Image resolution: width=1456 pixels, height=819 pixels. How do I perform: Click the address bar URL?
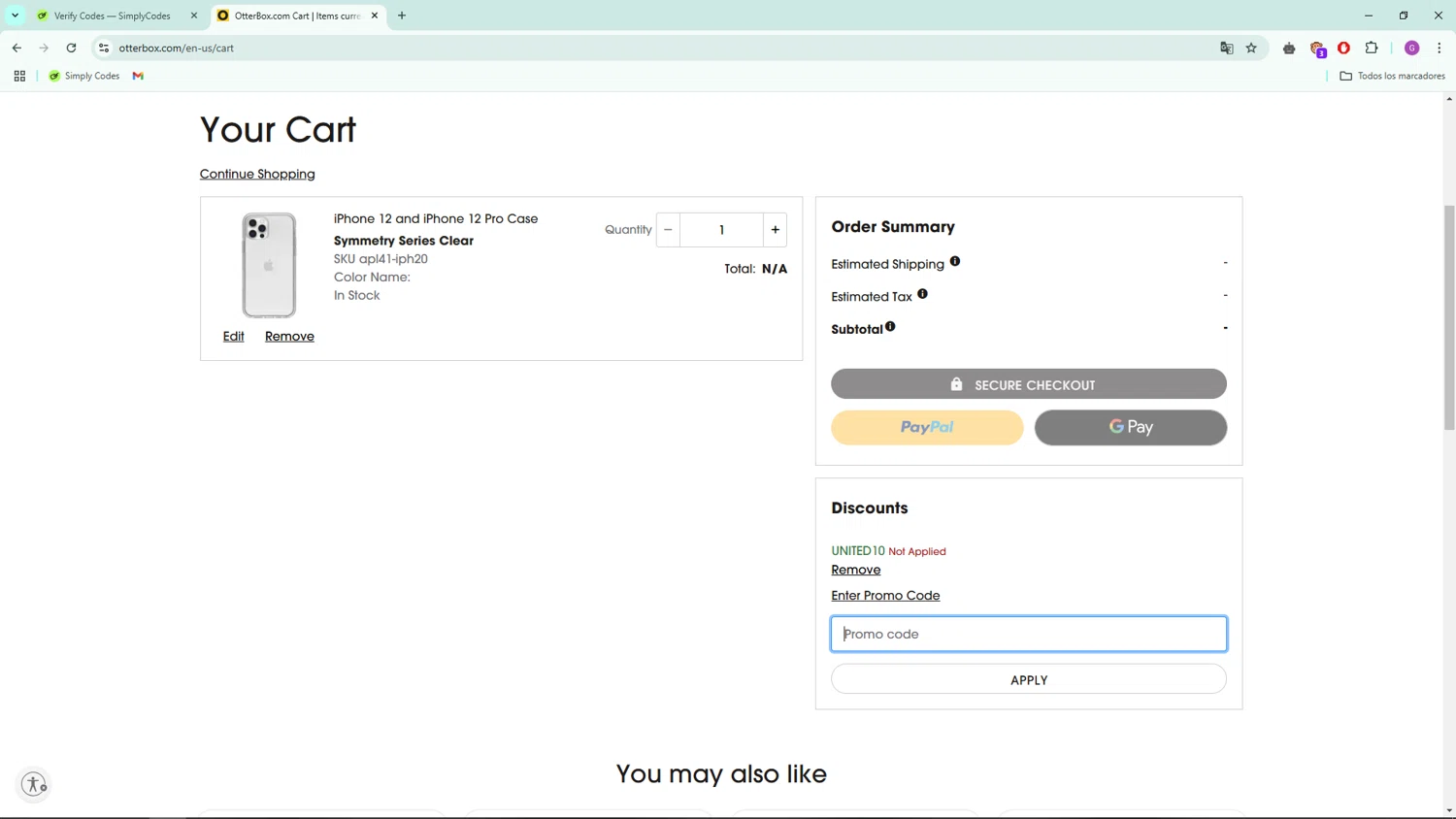pos(177,48)
